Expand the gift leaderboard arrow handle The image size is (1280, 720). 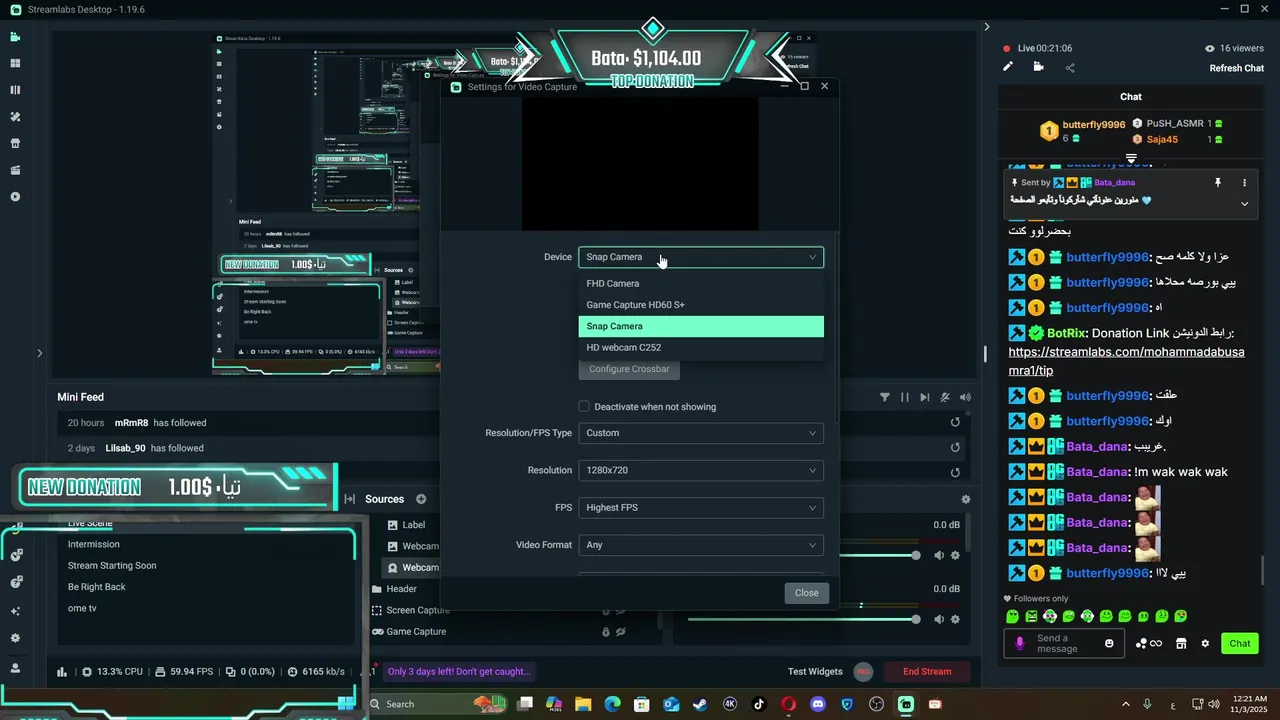pyautogui.click(x=1131, y=159)
